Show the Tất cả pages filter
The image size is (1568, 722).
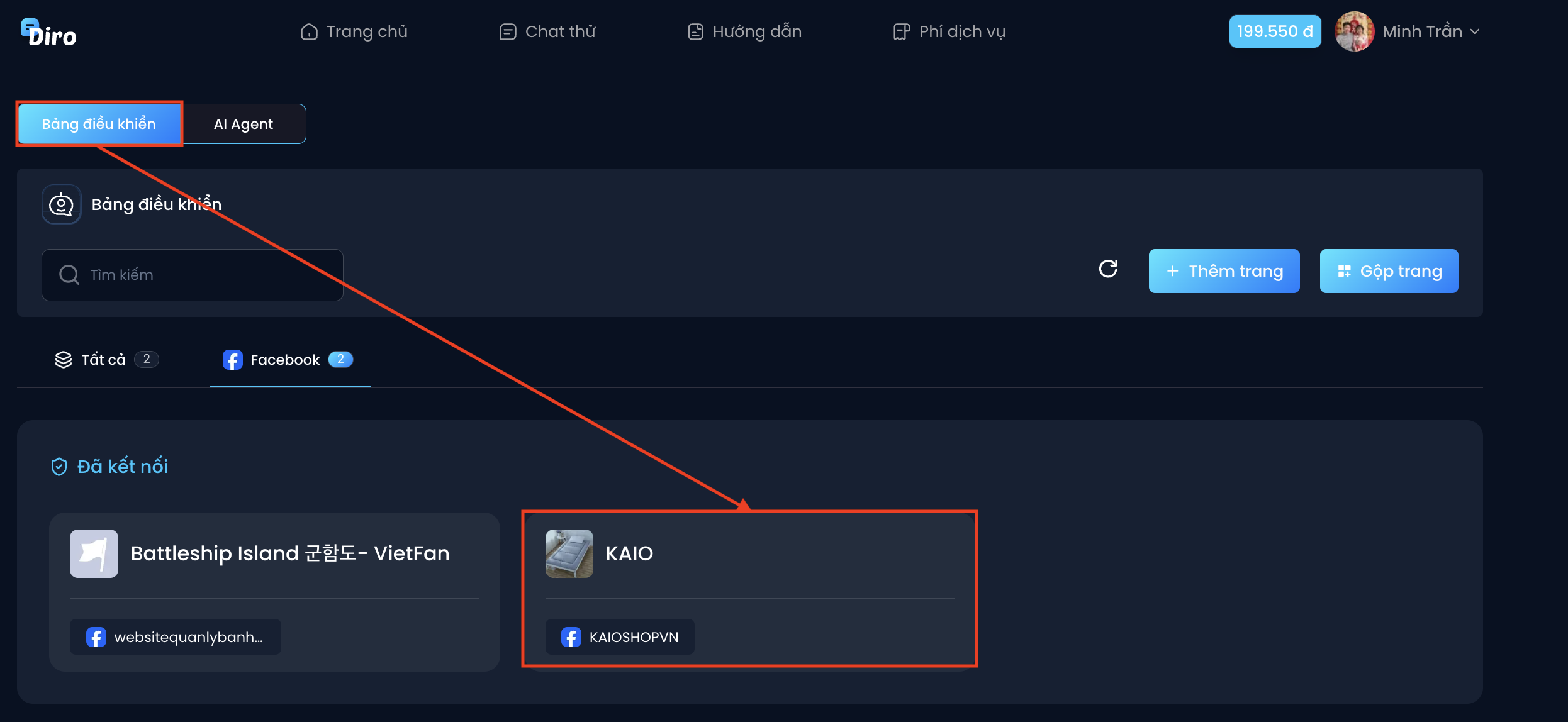coord(106,360)
